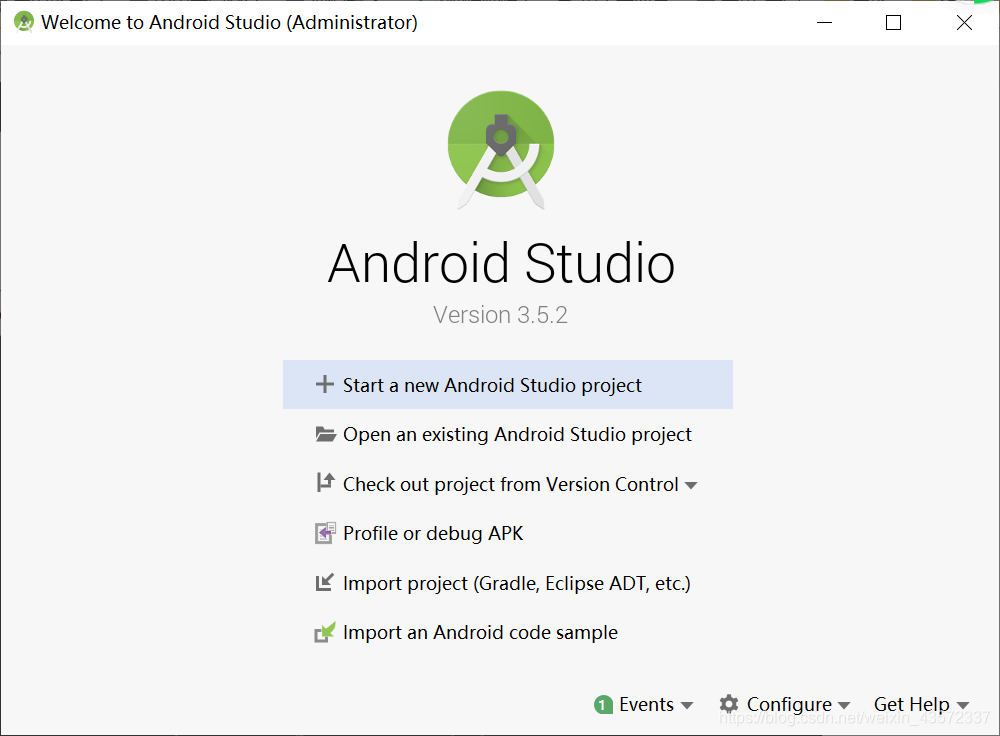Expand the Configure dropdown arrow
This screenshot has height=736, width=1000.
coord(844,705)
